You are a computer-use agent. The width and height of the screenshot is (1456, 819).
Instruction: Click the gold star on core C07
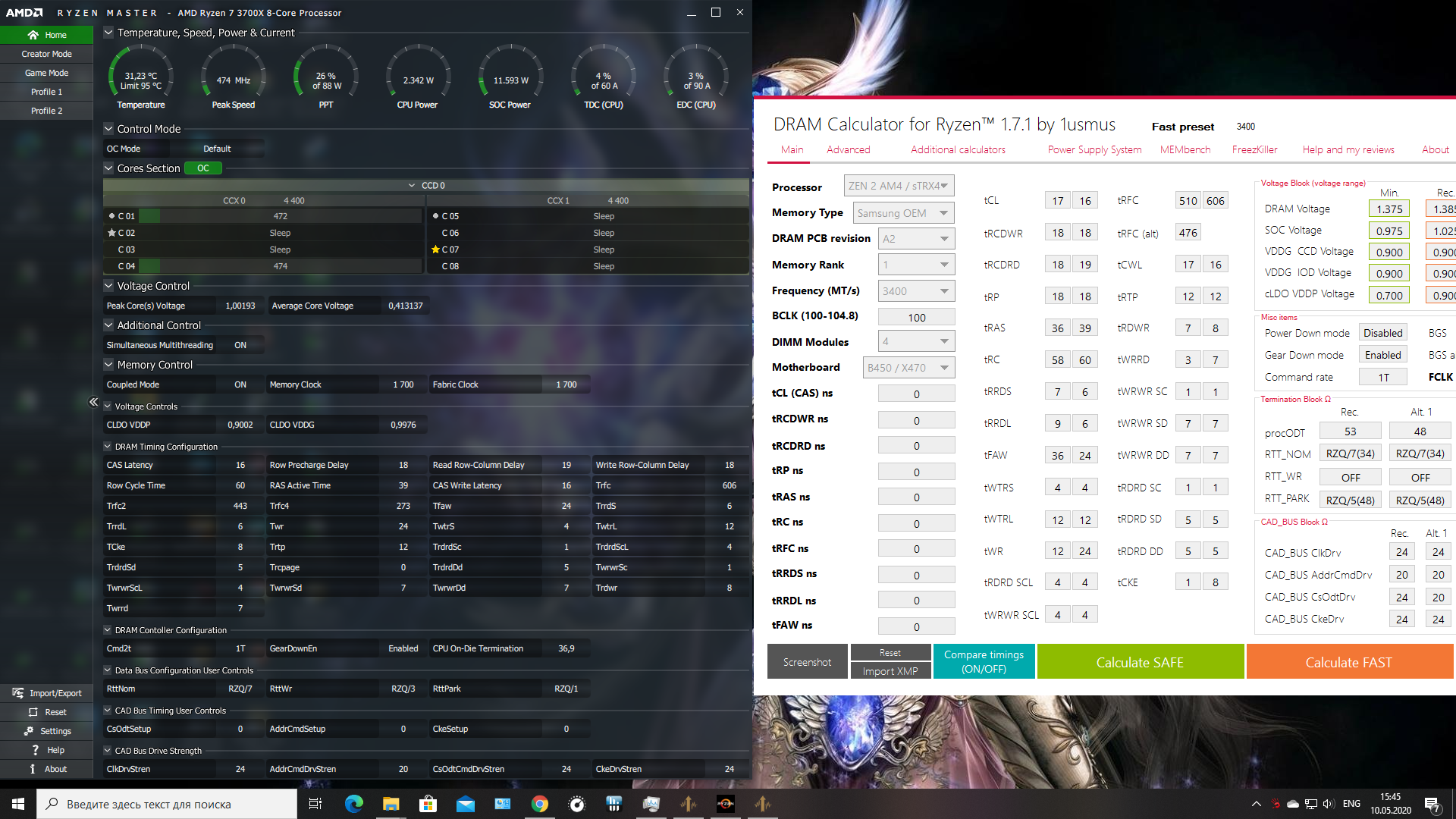click(435, 249)
